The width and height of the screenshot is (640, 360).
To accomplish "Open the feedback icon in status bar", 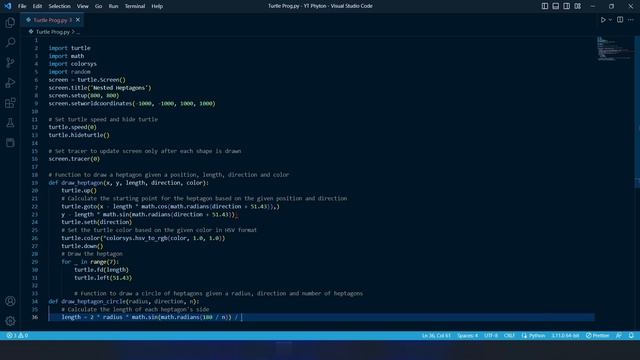I will [x=619, y=336].
